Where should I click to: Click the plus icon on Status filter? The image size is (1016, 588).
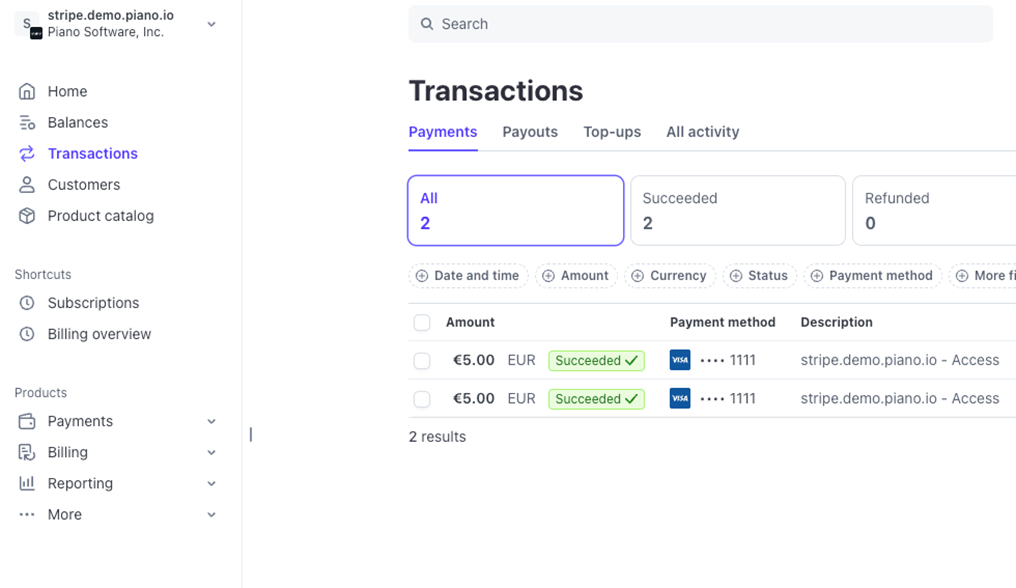pos(736,276)
